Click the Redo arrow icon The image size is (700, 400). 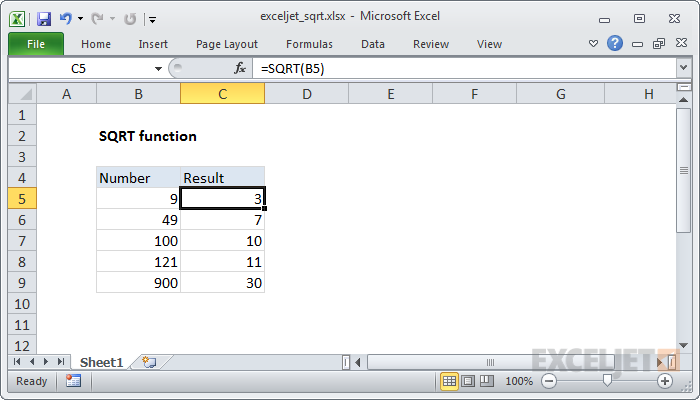click(97, 19)
